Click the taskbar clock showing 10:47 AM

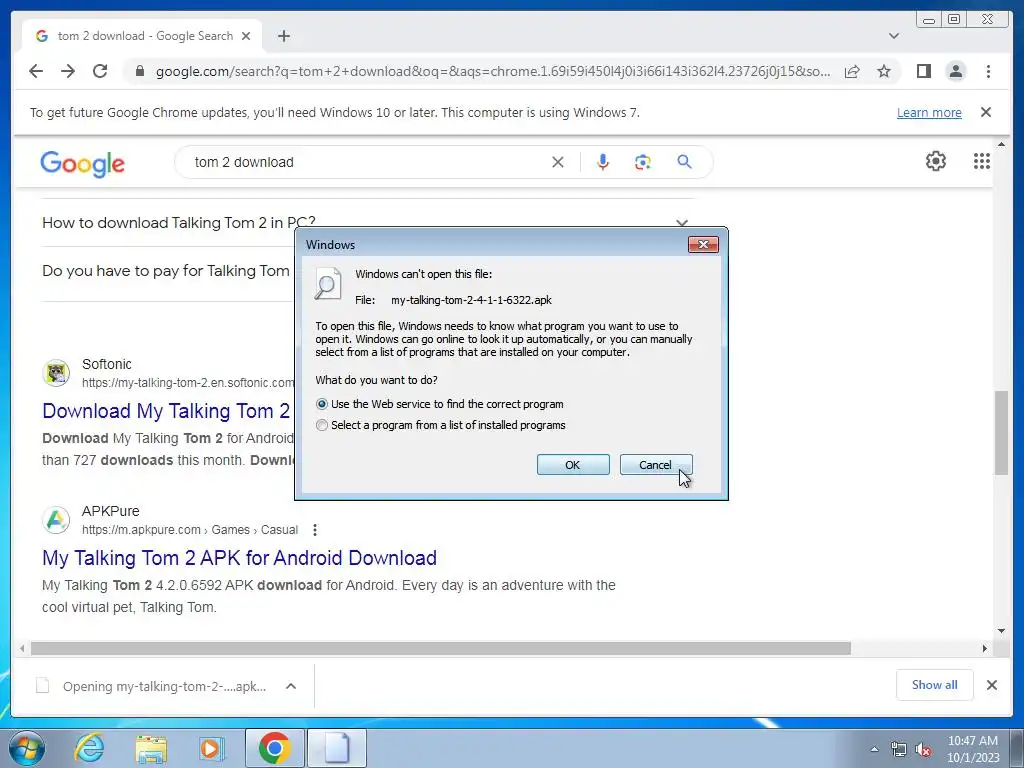click(x=973, y=749)
